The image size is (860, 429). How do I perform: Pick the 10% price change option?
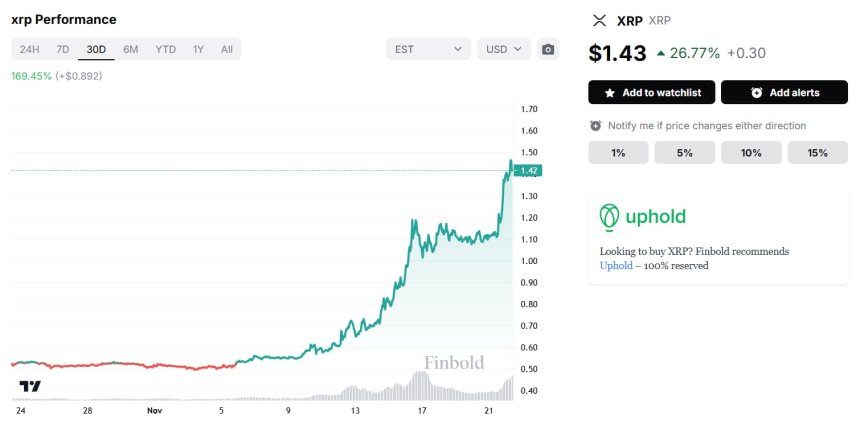(751, 153)
